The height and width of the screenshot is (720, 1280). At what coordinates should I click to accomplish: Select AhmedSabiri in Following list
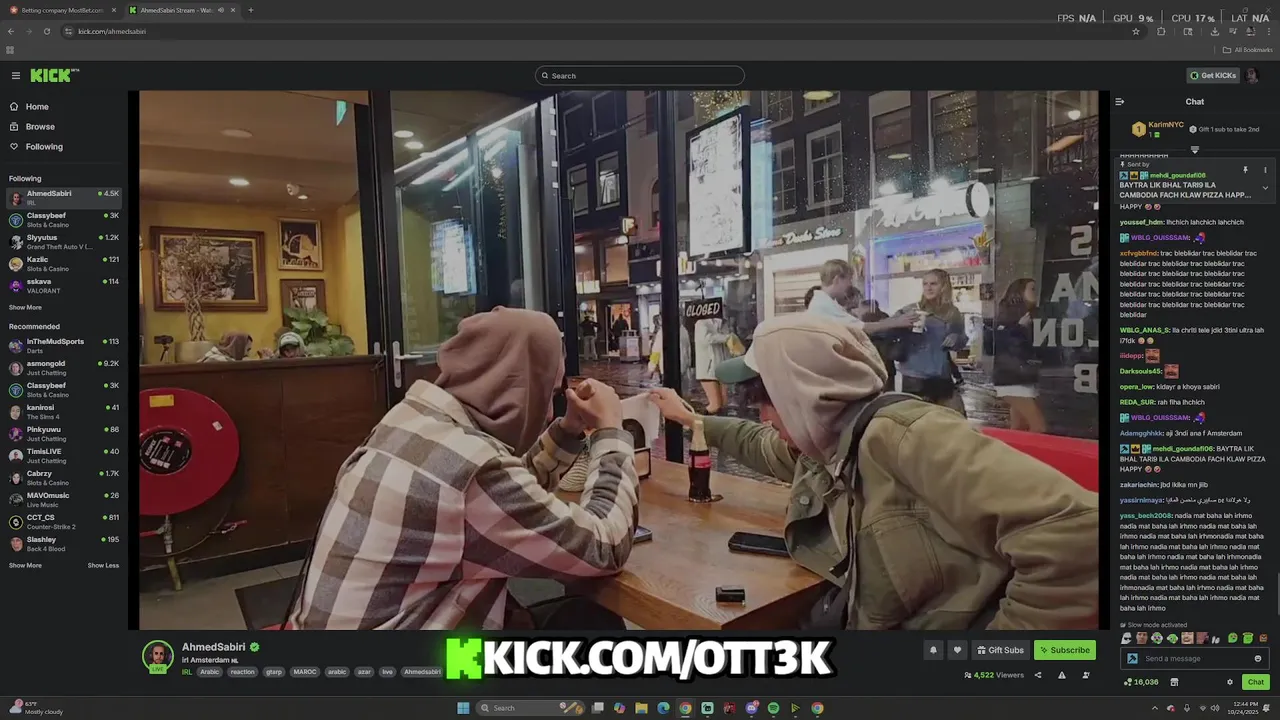[x=64, y=197]
